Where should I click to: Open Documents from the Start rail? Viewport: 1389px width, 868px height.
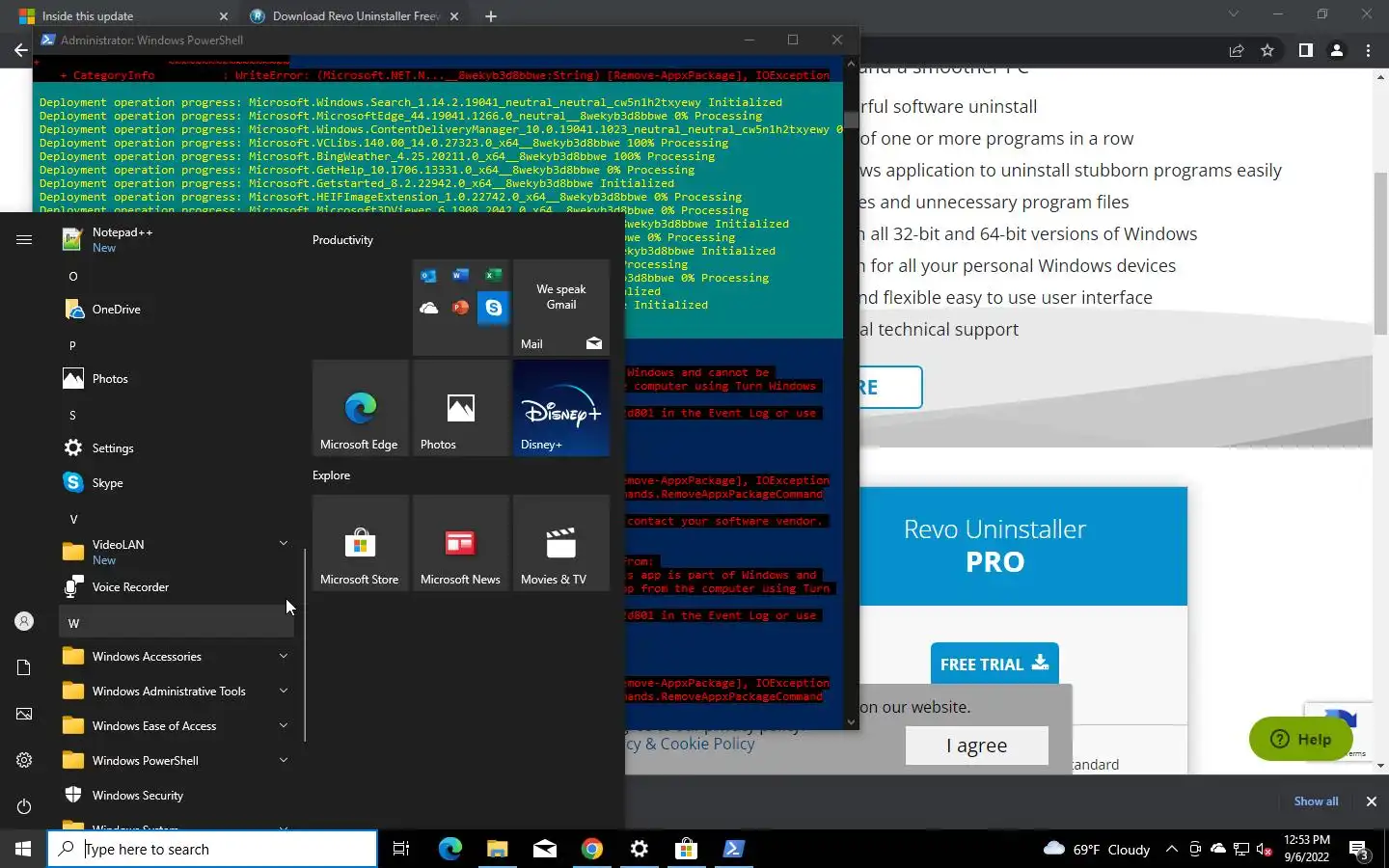click(24, 667)
